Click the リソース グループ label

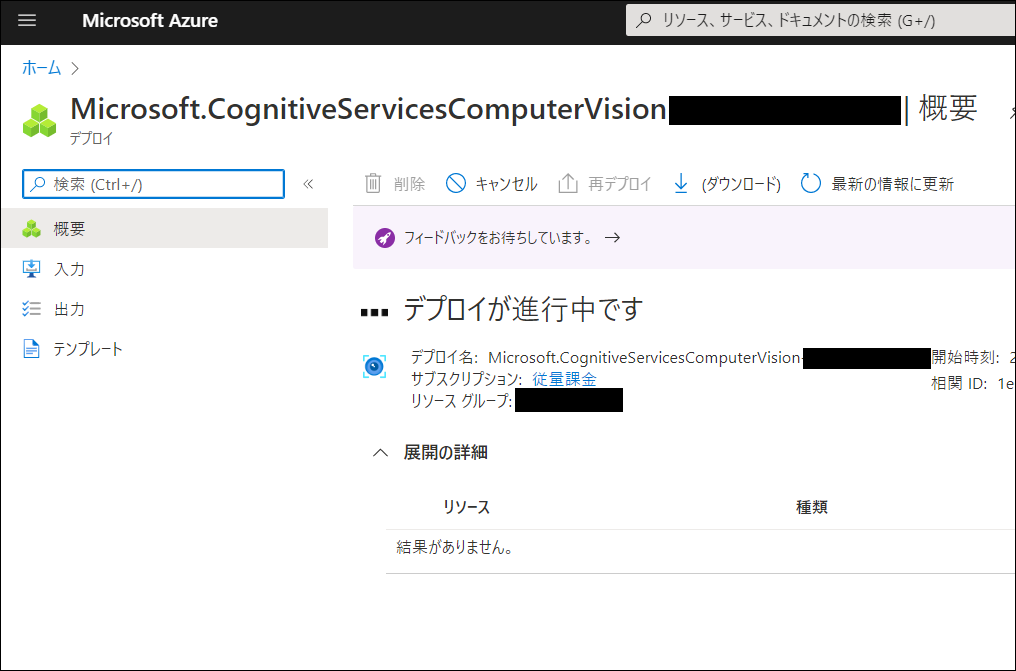pyautogui.click(x=461, y=401)
